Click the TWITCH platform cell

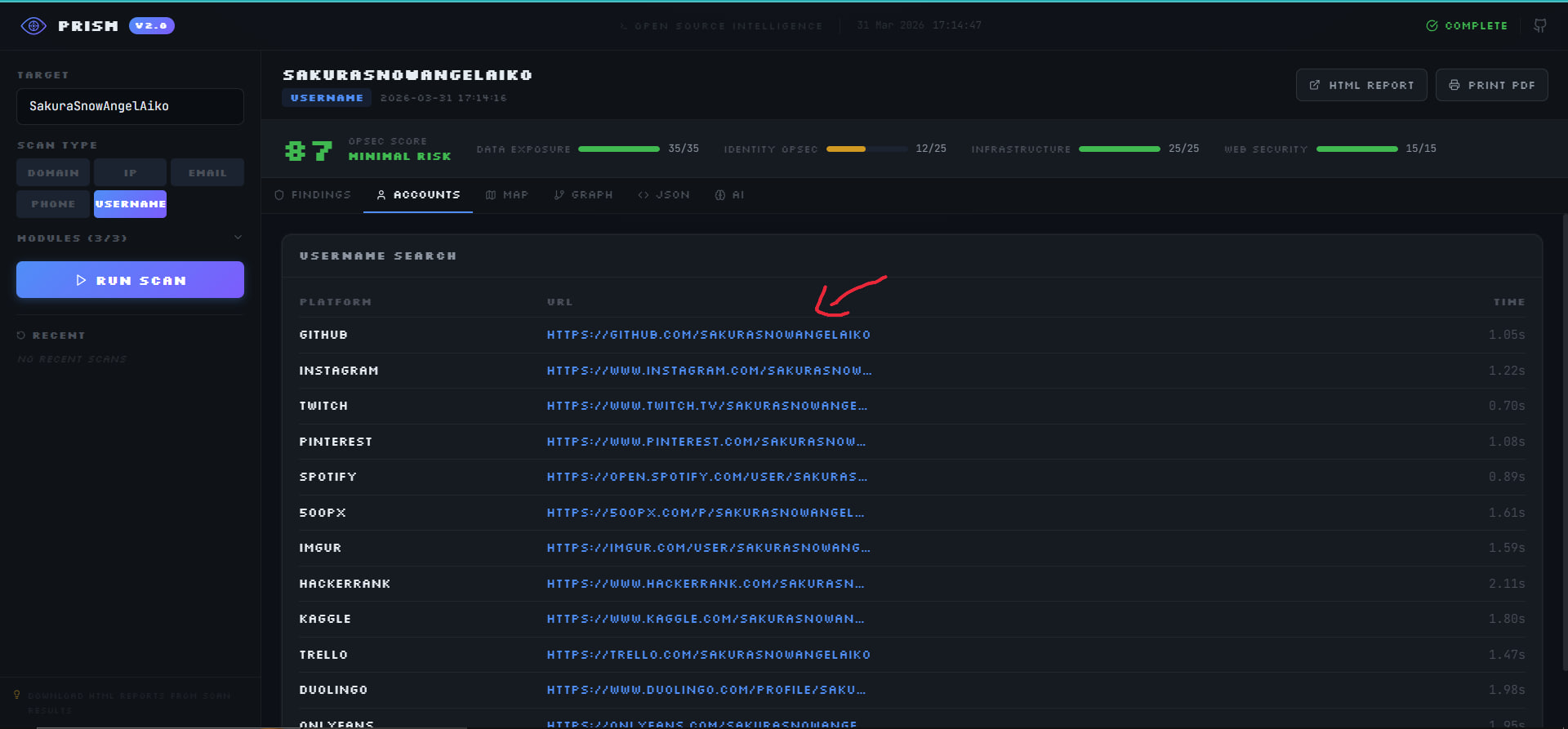[323, 406]
